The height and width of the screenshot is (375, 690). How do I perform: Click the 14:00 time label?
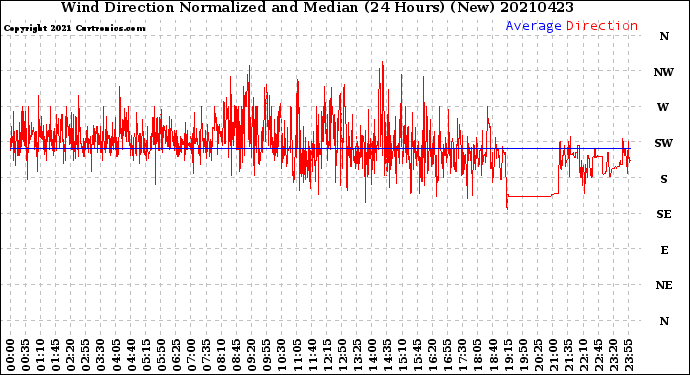coord(372,355)
